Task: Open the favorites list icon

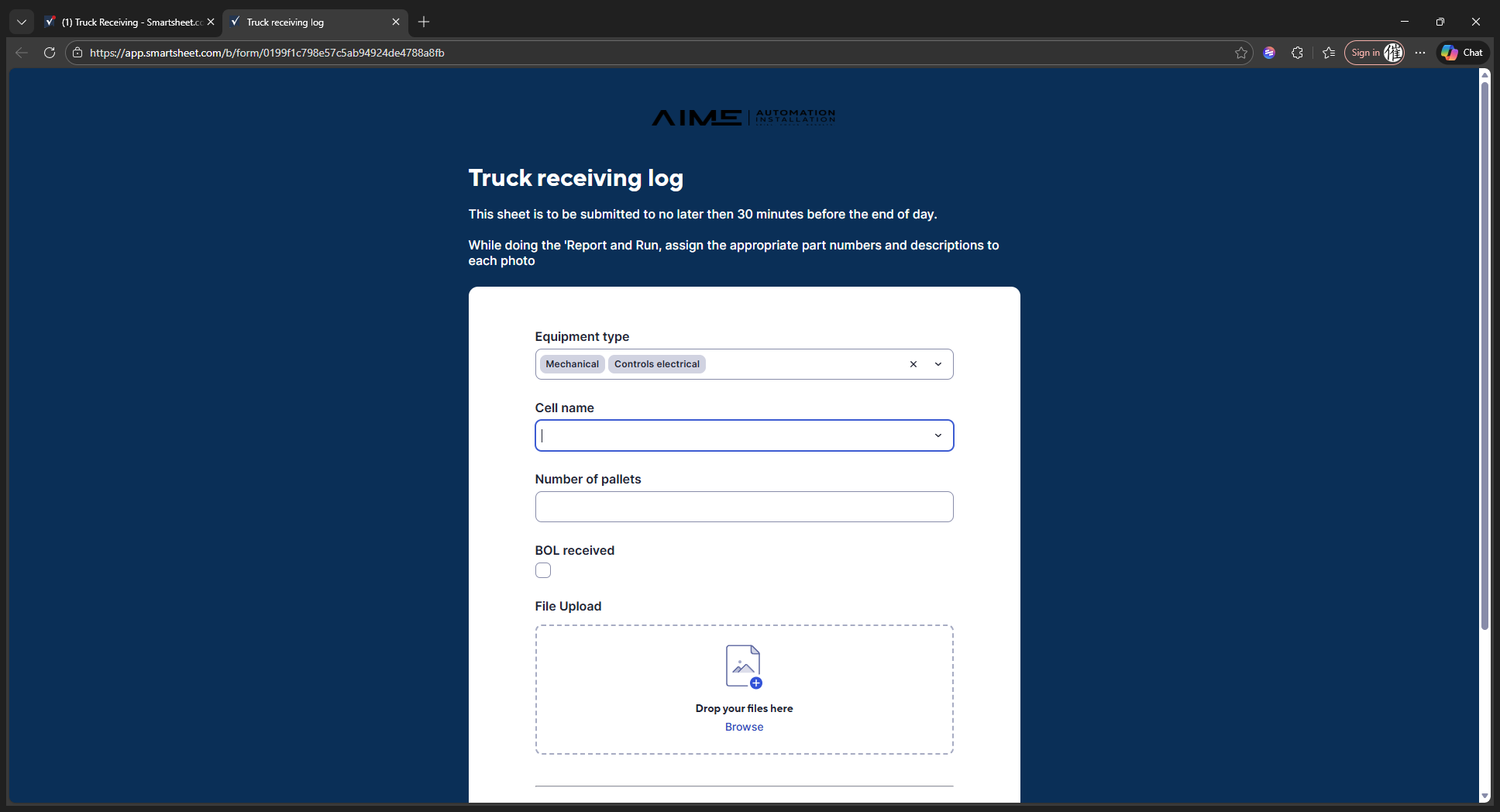Action: pyautogui.click(x=1329, y=53)
